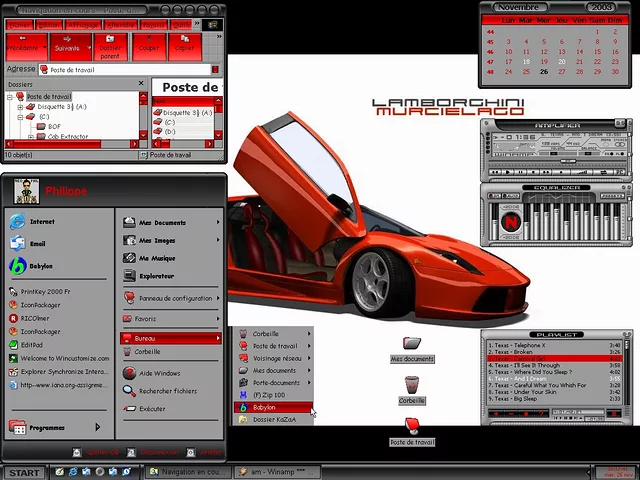Expand the Programmes submenu arrow
This screenshot has height=480, width=640.
click(x=97, y=427)
